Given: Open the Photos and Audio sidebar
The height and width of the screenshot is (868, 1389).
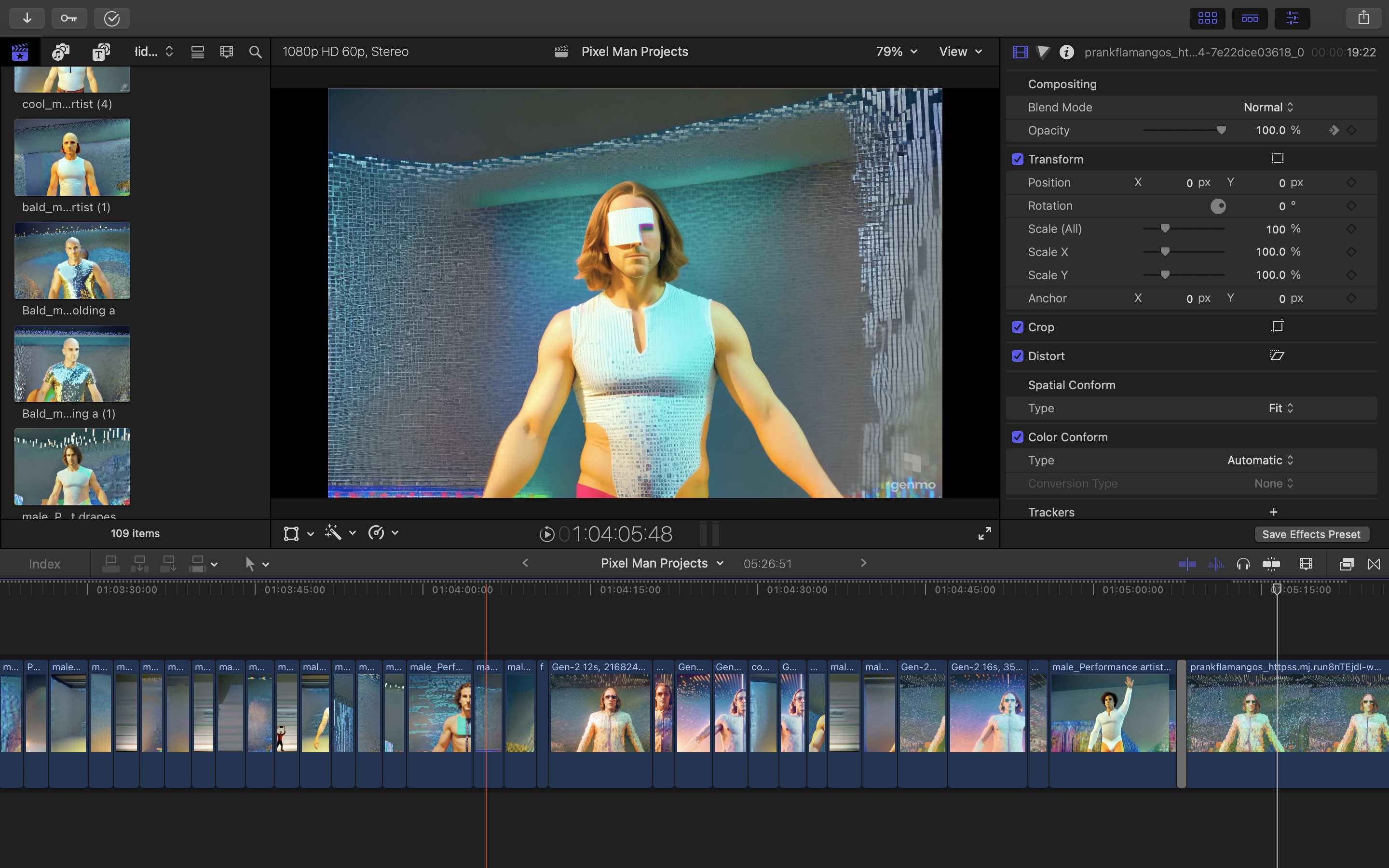Looking at the screenshot, I should coord(60,52).
